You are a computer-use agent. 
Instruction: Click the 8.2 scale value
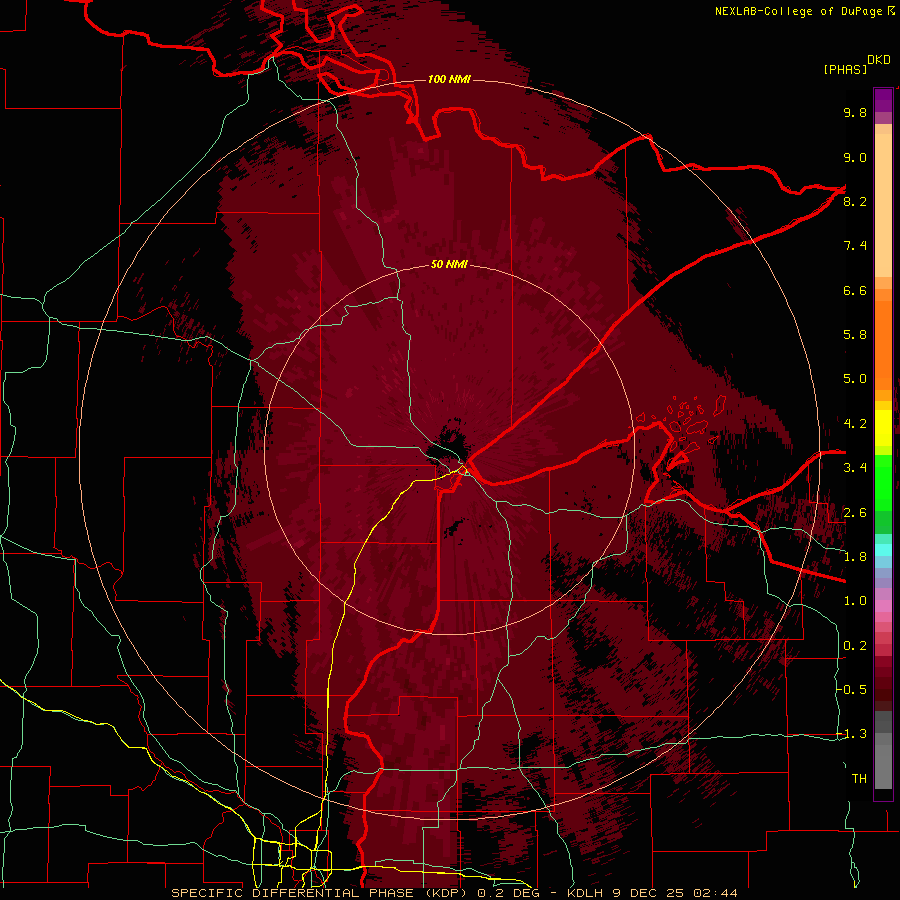point(855,201)
